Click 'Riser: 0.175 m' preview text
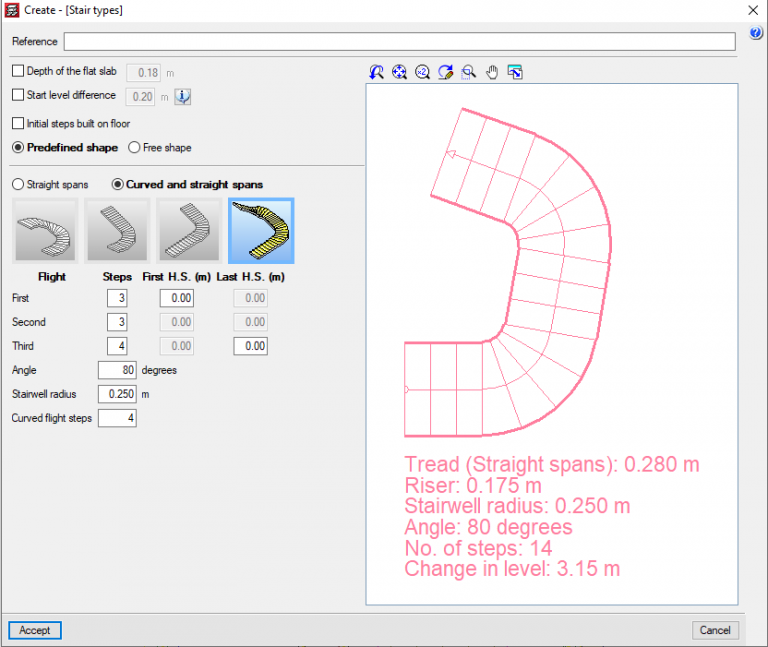768x647 pixels. pyautogui.click(x=473, y=485)
